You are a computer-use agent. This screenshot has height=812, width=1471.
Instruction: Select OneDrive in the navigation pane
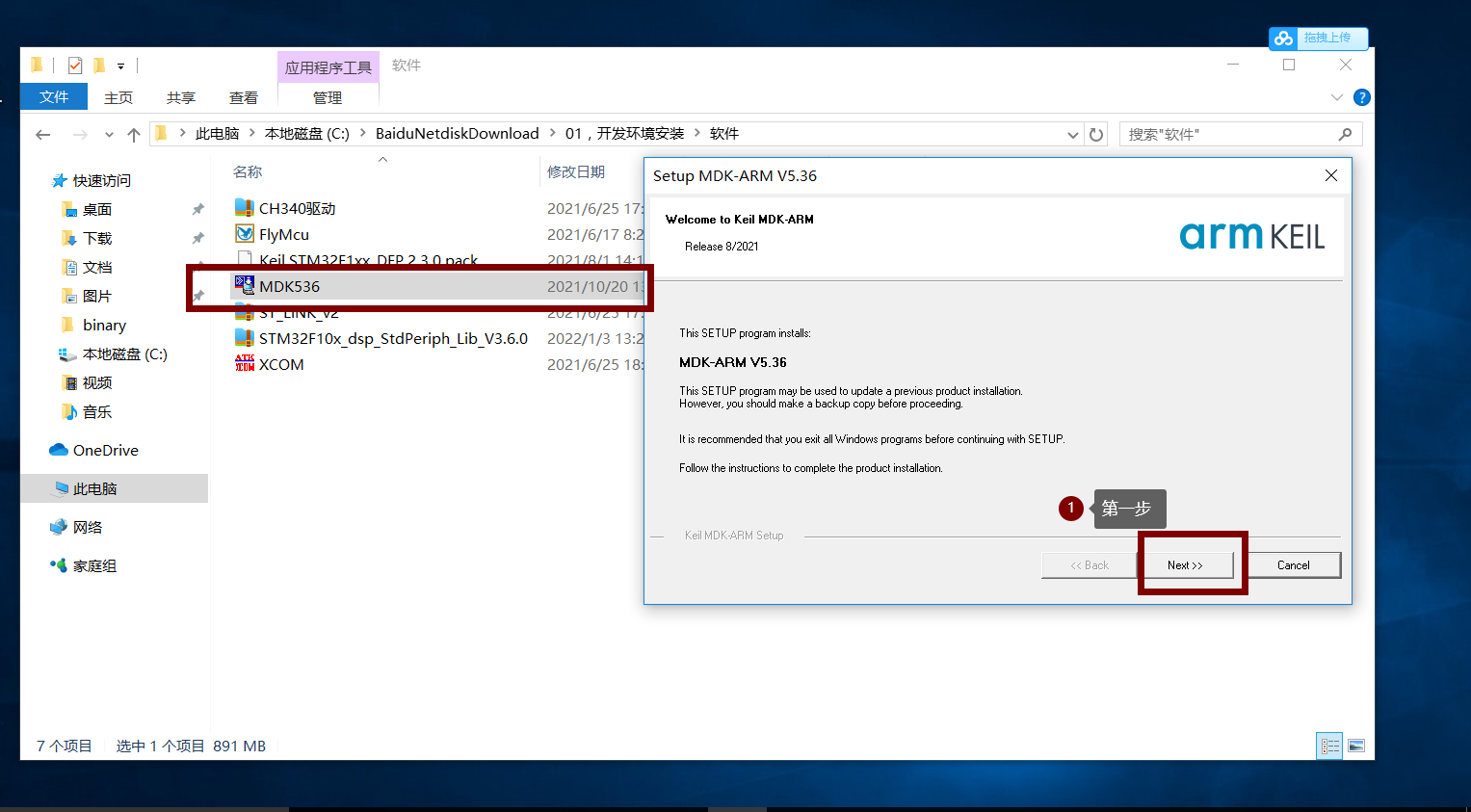pyautogui.click(x=105, y=451)
